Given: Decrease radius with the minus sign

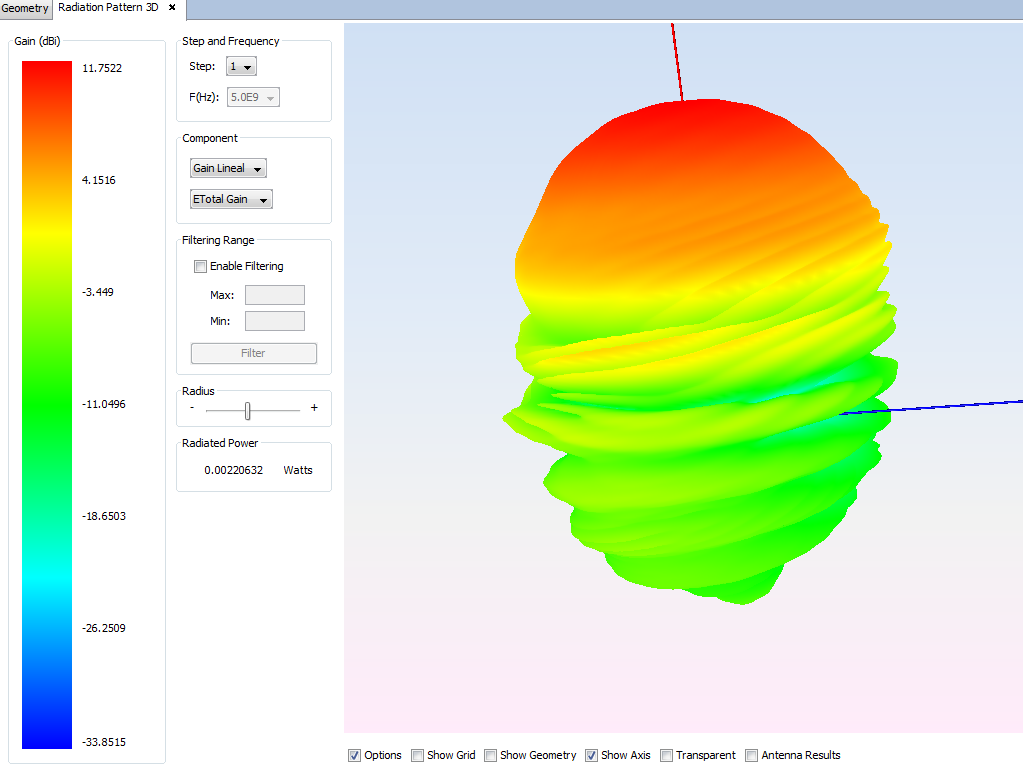Looking at the screenshot, I should [192, 408].
